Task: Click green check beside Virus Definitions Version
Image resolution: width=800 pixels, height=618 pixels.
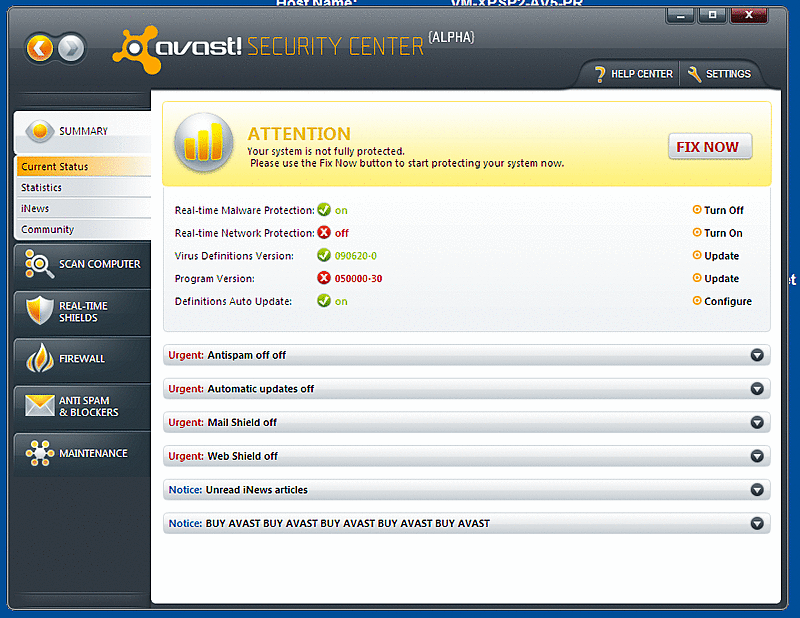Action: [x=324, y=255]
